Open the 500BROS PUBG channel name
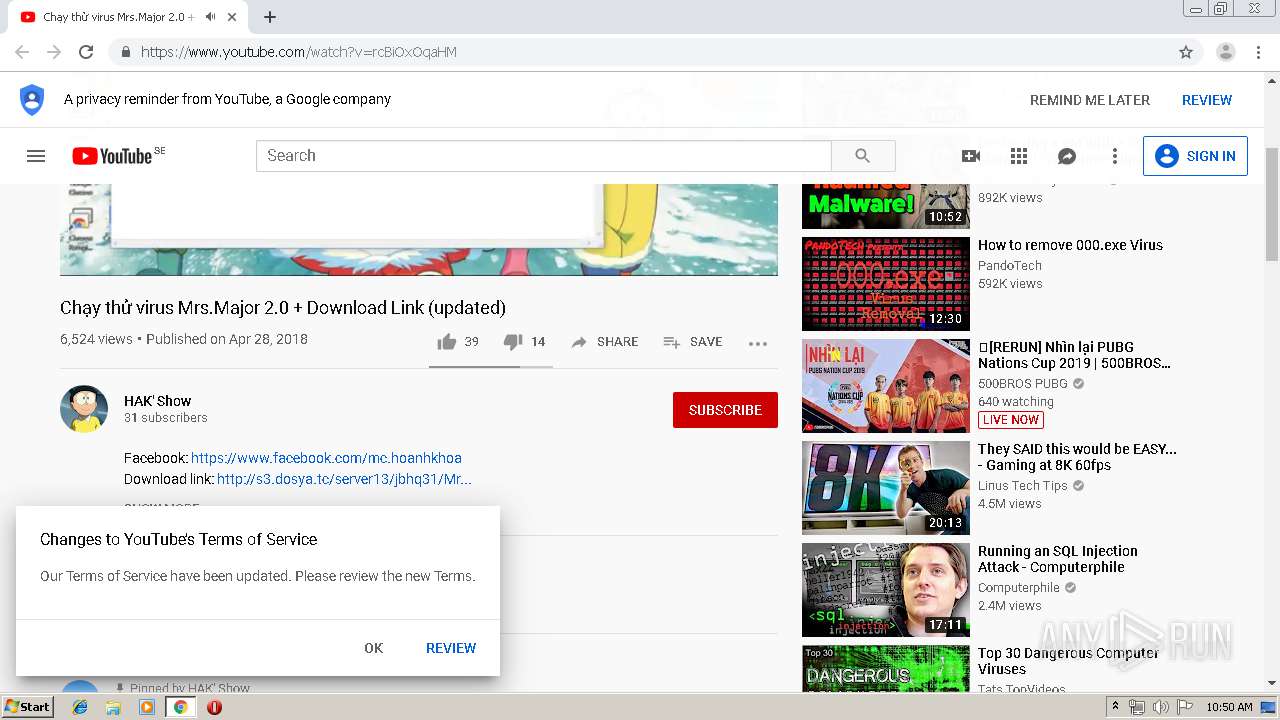 1022,384
